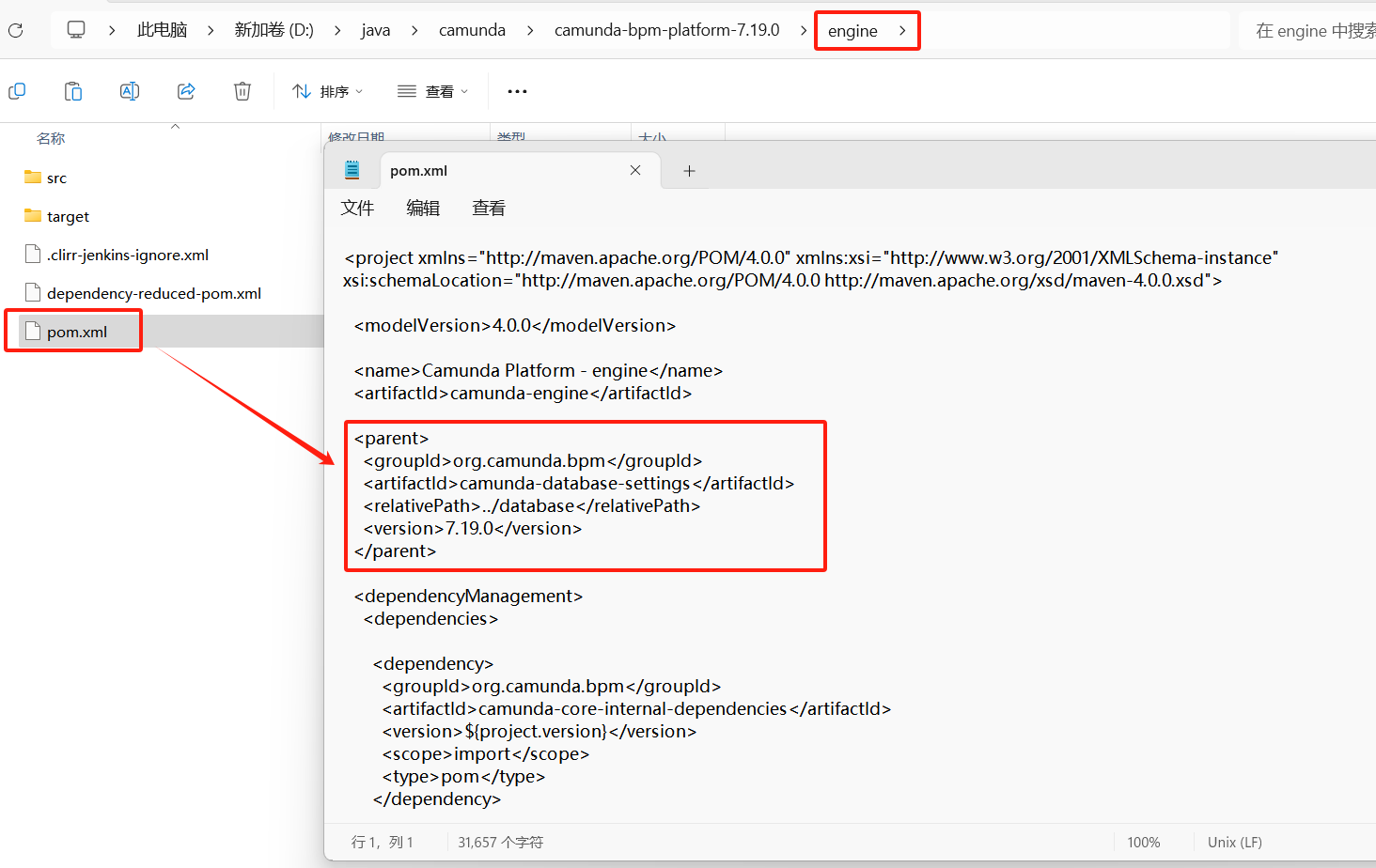
Task: Expand the chevron after 此电脑 in the breadcrumb
Action: click(x=211, y=30)
